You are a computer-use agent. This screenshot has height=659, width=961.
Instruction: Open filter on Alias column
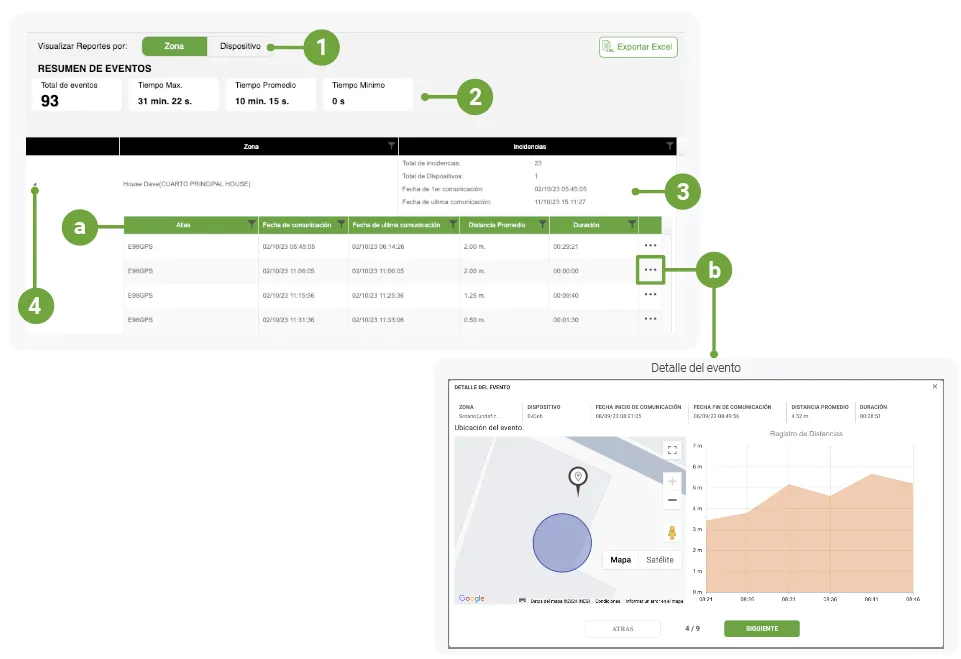(x=251, y=224)
